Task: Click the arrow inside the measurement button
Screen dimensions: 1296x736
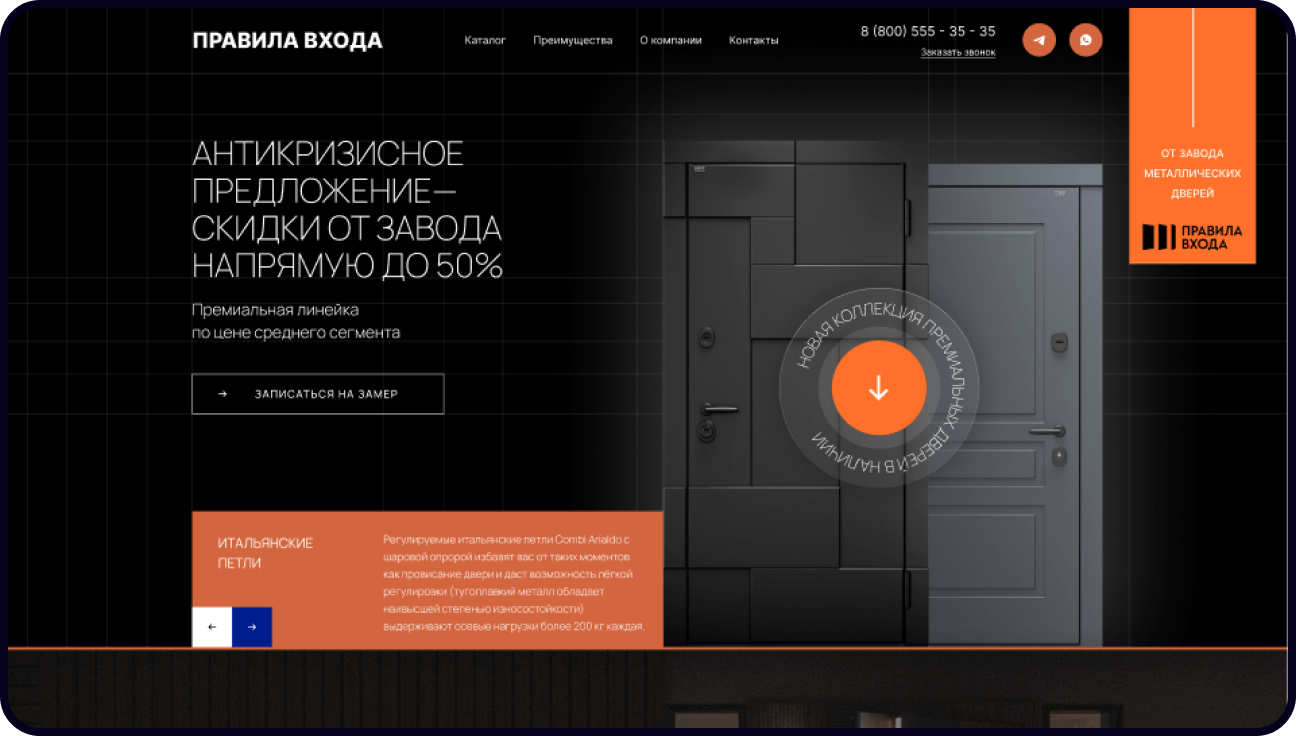Action: tap(222, 393)
